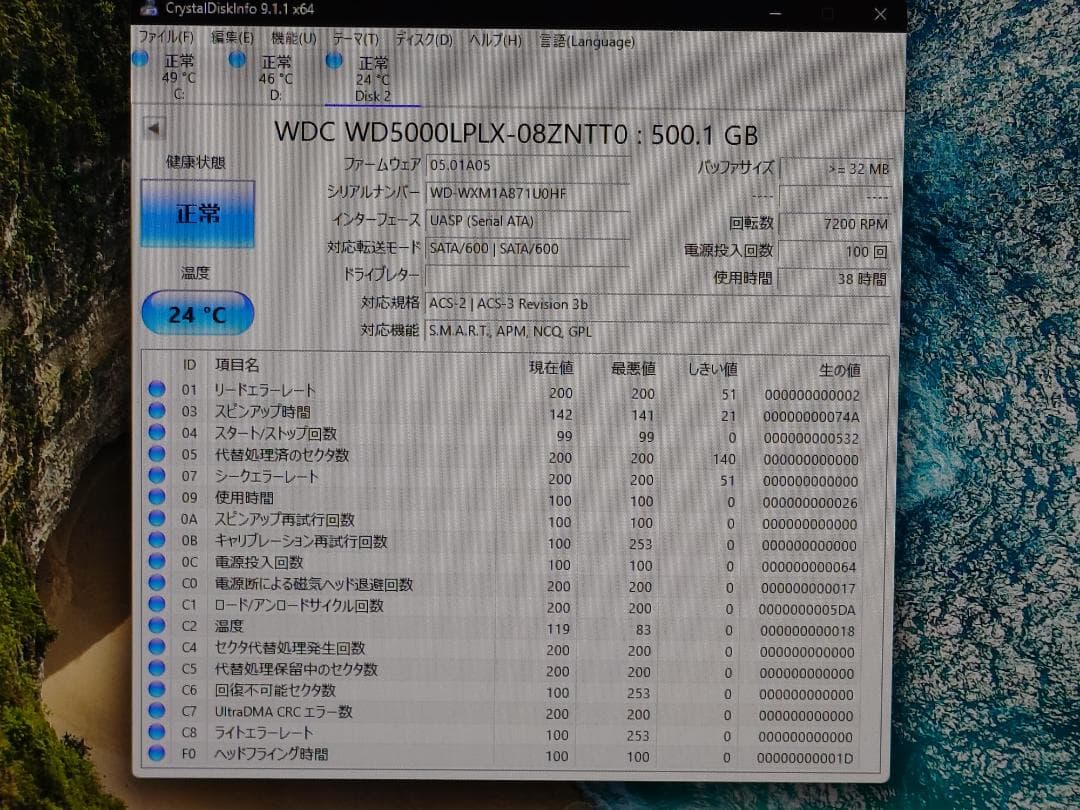Click status circle for ID 05 代替処理済のセクタ数
The image size is (1080, 810).
tap(157, 454)
